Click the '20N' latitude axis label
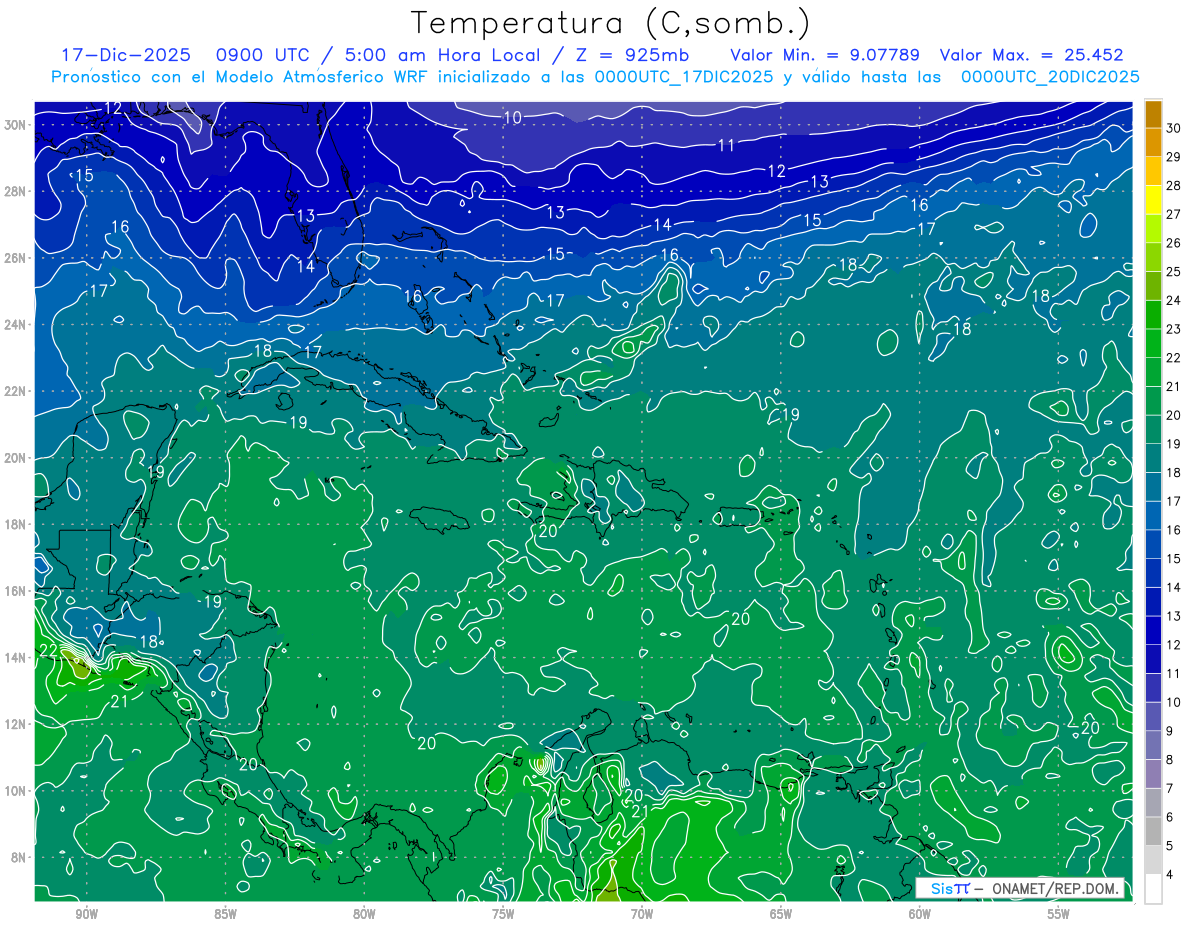1200x927 pixels. tap(15, 458)
